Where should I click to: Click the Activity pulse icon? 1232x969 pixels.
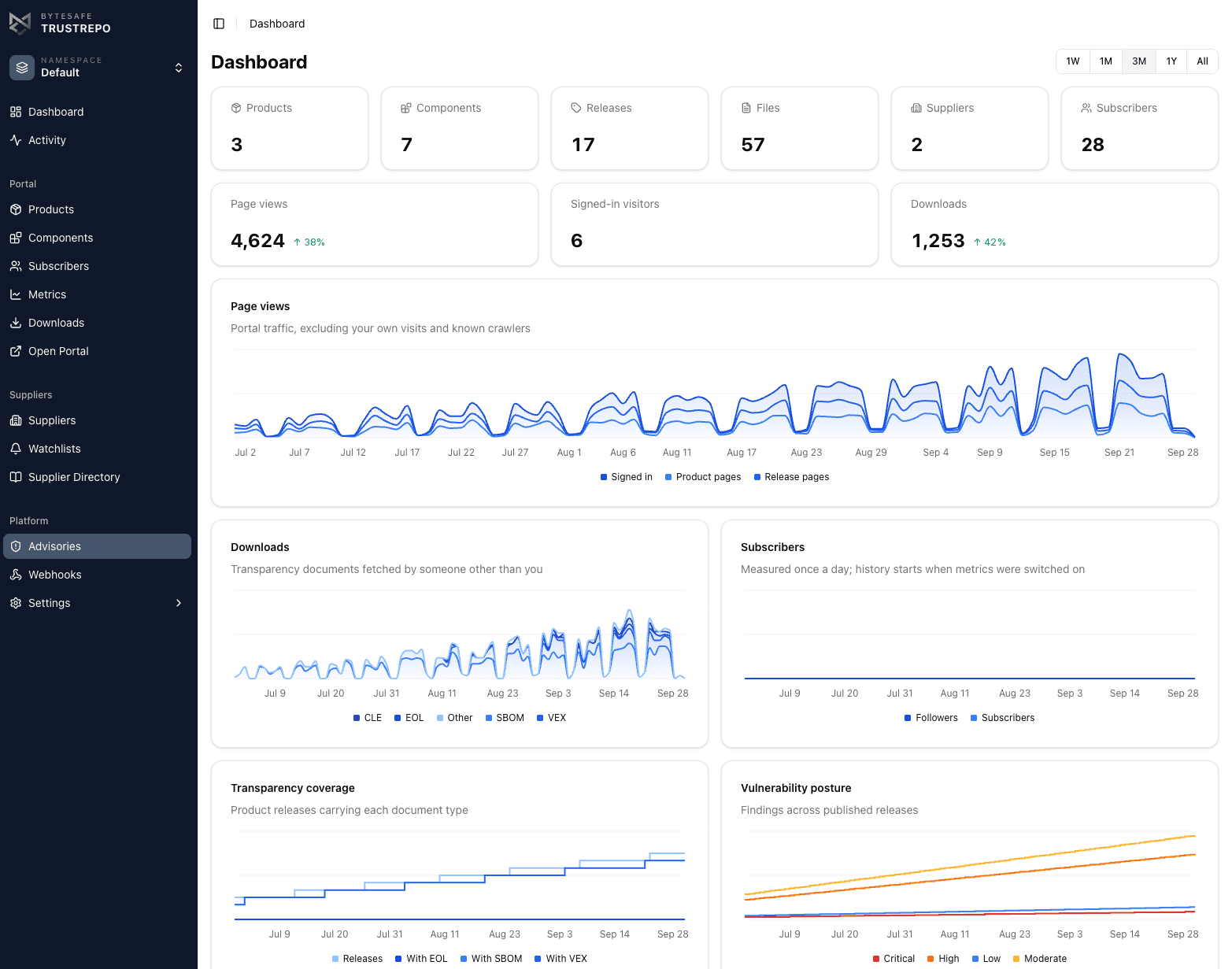point(16,140)
